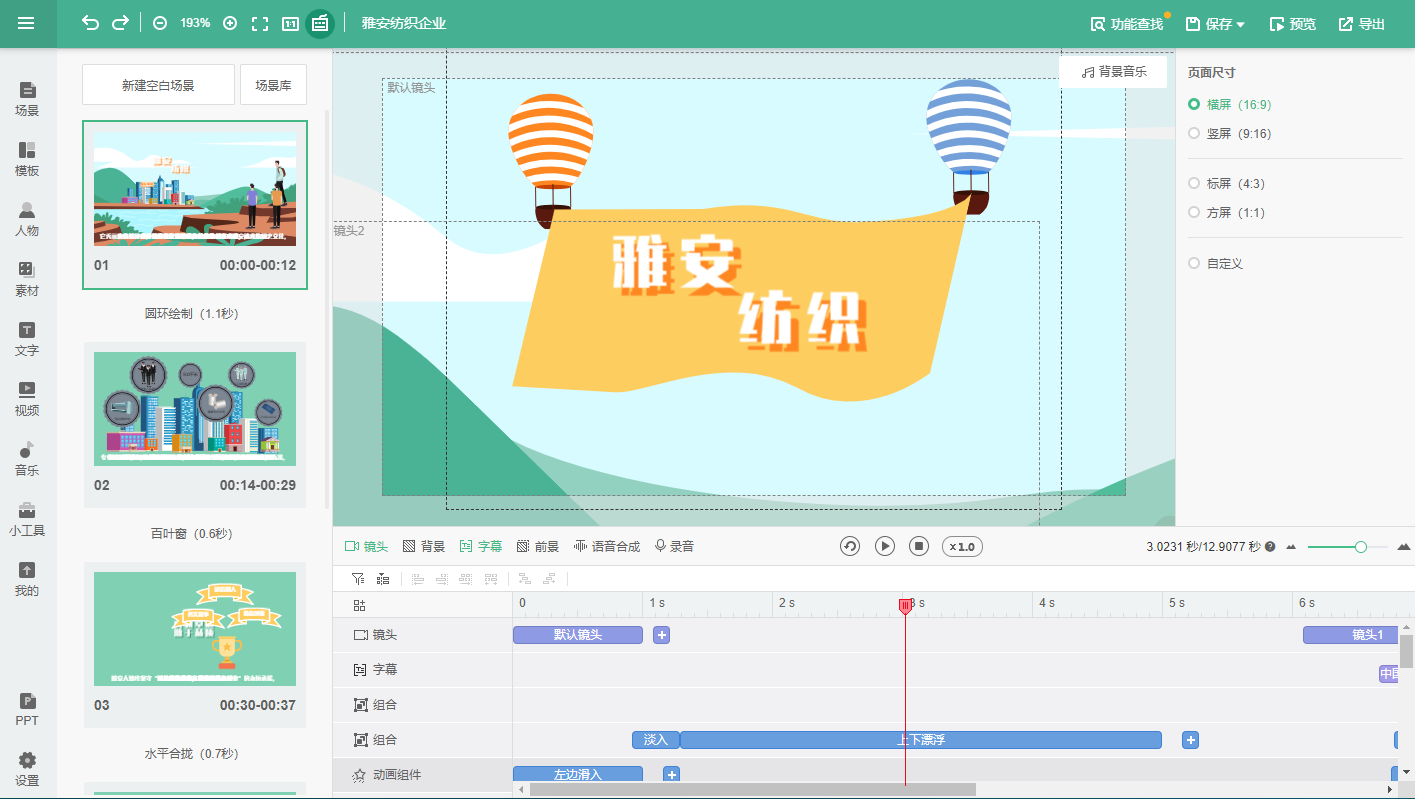Open 语音合成 speech synthesis
This screenshot has width=1415, height=799.
coord(607,547)
